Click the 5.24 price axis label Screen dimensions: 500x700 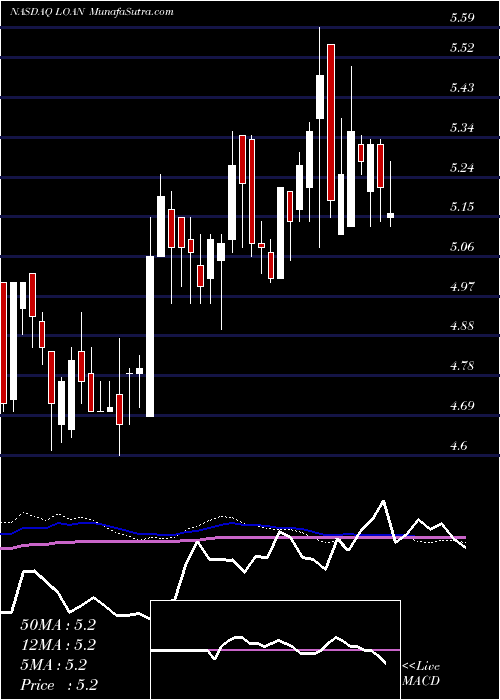462,168
